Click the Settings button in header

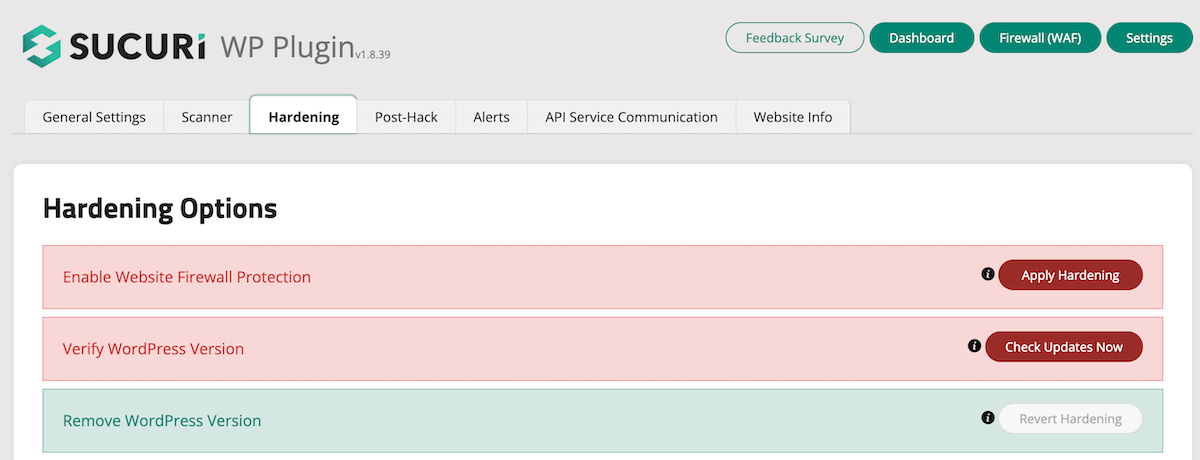(x=1149, y=38)
